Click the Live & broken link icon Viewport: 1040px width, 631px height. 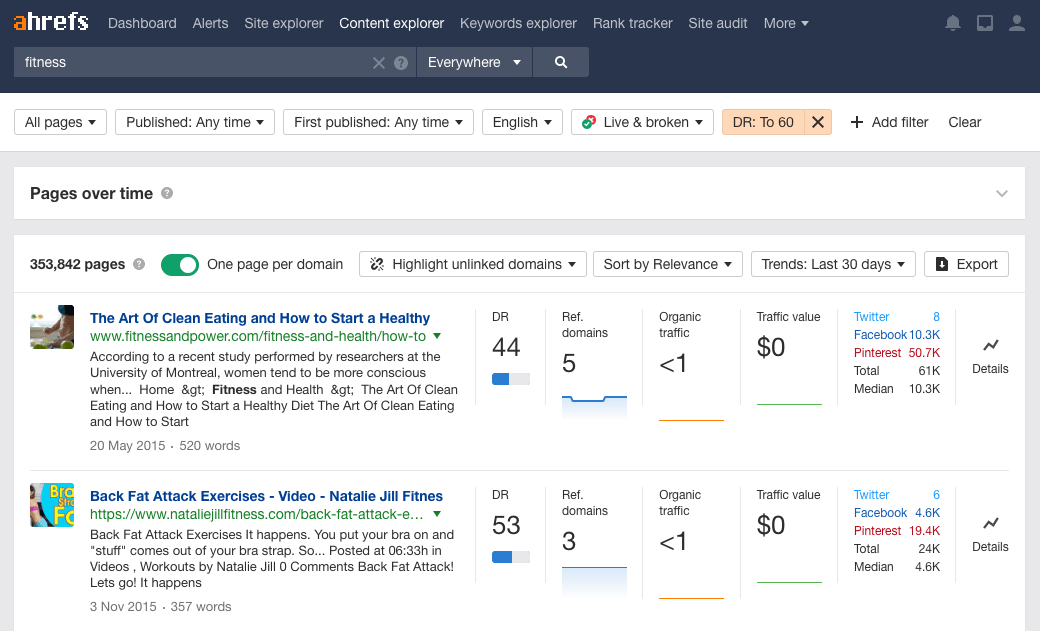[588, 122]
